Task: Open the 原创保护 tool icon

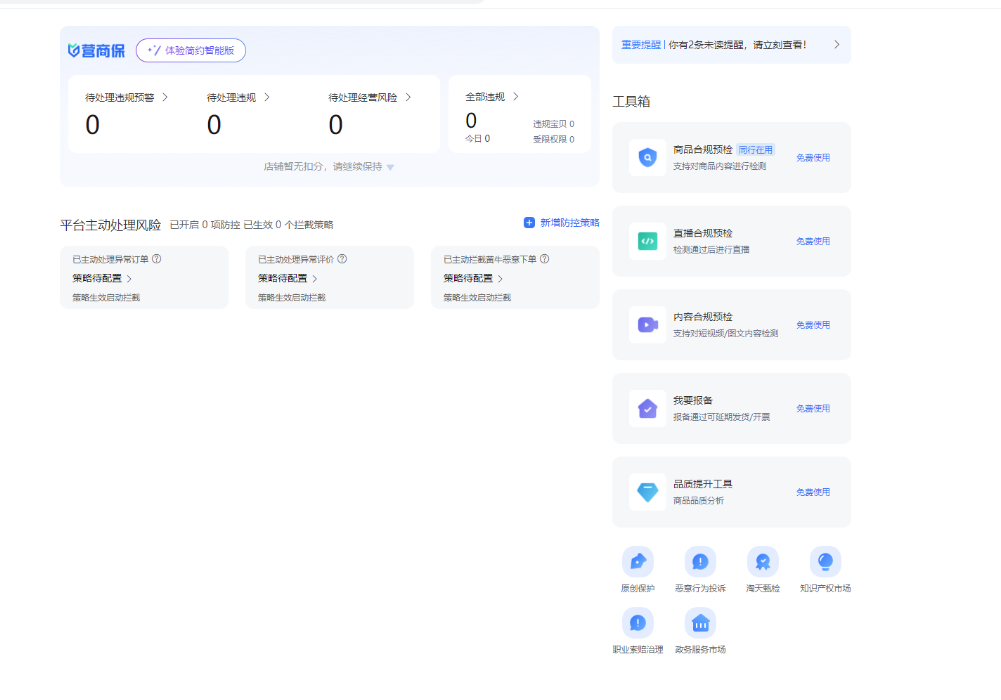Action: pyautogui.click(x=637, y=562)
